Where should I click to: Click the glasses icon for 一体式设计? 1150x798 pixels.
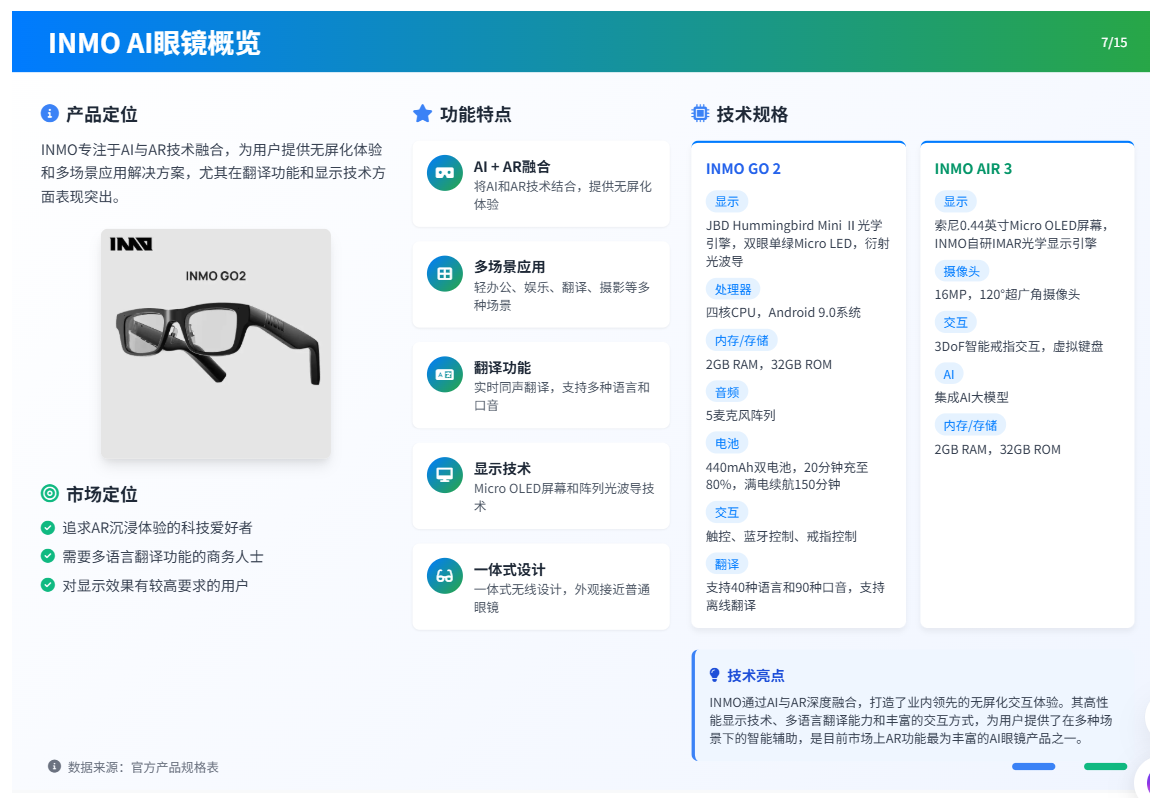tap(444, 576)
